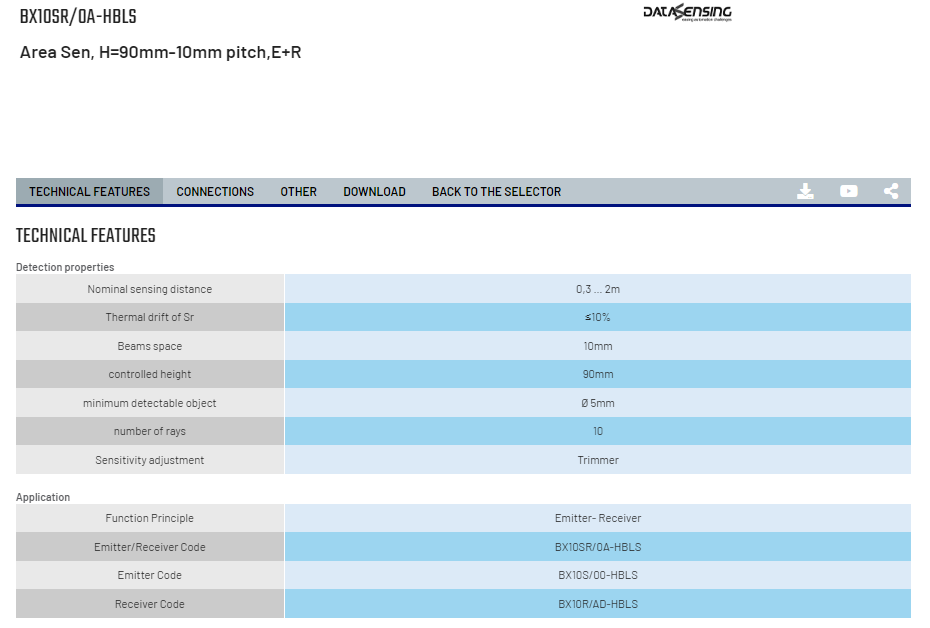Viewport: 930px width, 628px height.
Task: Select the 'Nominal sensing distance' label cell
Action: coord(150,289)
